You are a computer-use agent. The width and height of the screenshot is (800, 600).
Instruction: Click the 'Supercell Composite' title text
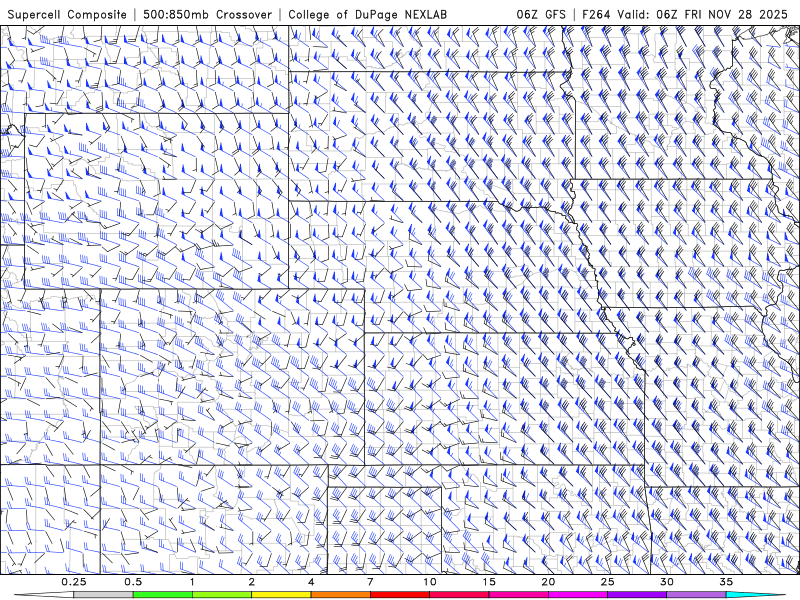[67, 14]
